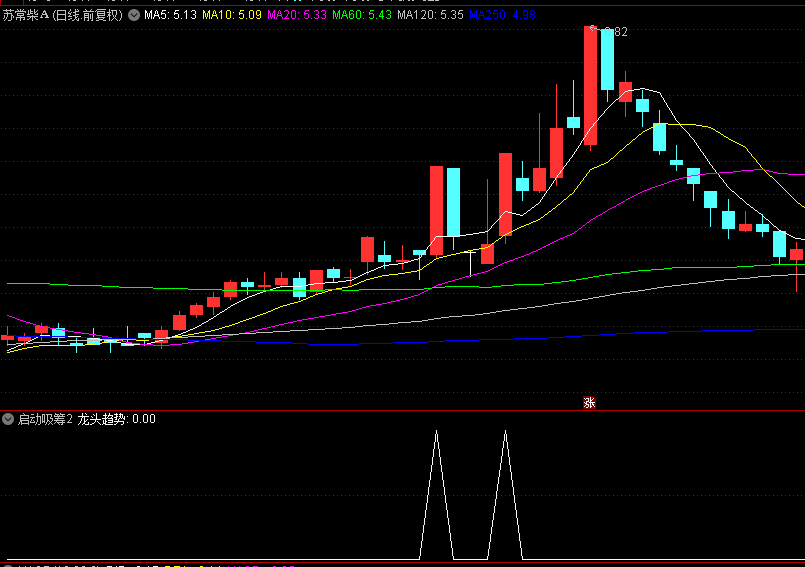The width and height of the screenshot is (805, 567).
Task: Select the blue MA250 legend label
Action: click(502, 16)
